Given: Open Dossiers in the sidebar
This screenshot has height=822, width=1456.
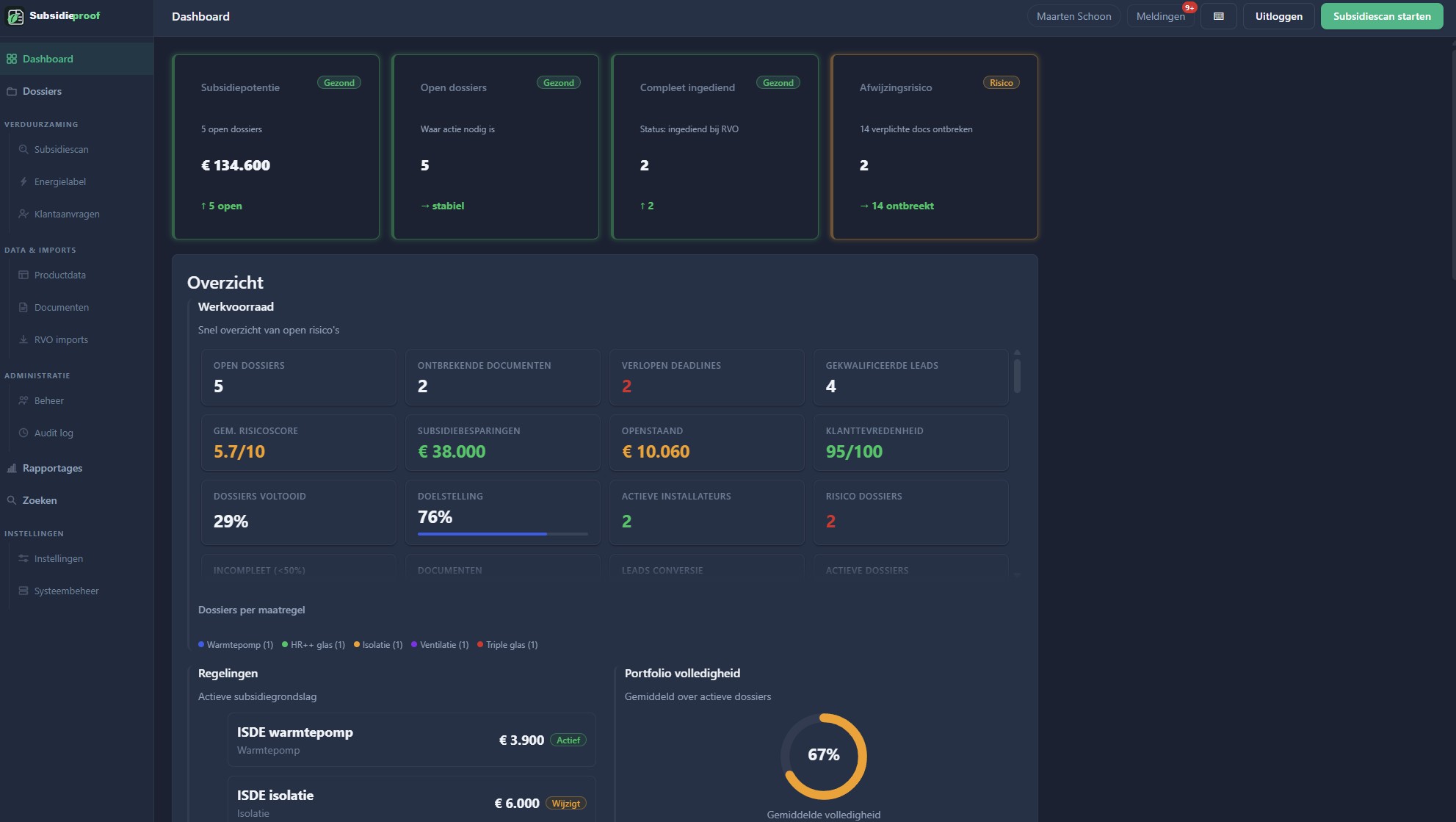Looking at the screenshot, I should 76,91.
